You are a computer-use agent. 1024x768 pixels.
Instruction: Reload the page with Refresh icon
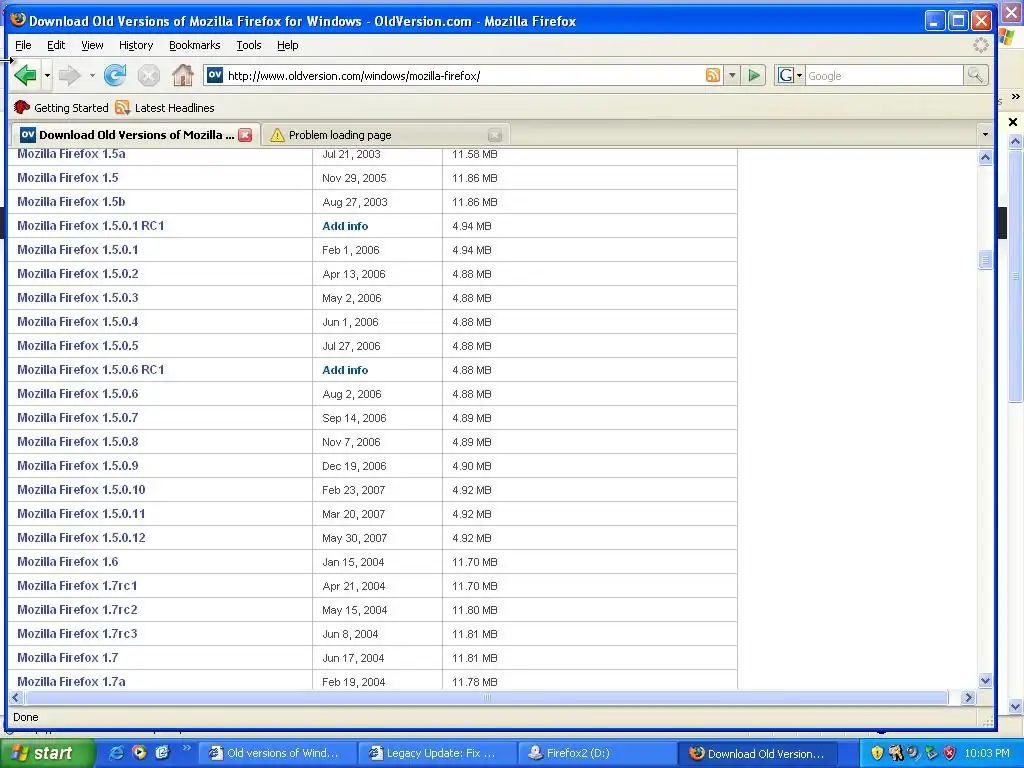pyautogui.click(x=115, y=76)
